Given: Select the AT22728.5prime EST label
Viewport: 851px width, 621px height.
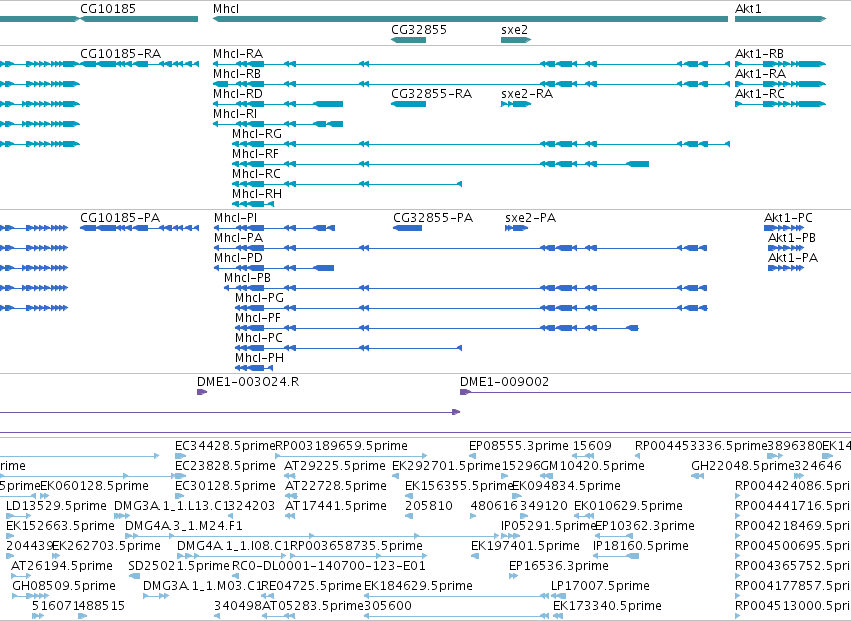Looking at the screenshot, I should 336,486.
